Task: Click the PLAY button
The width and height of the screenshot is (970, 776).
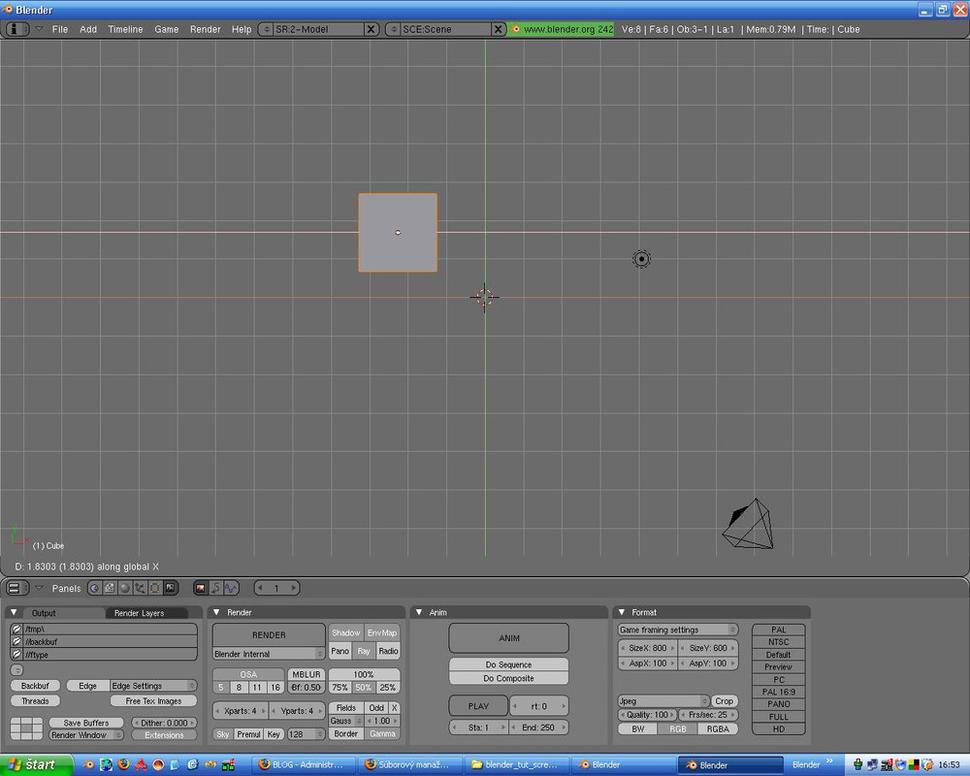Action: click(x=478, y=706)
